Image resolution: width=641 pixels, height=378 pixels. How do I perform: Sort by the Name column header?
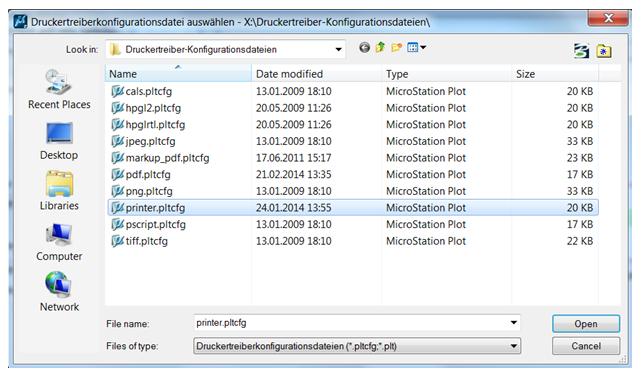tap(178, 74)
